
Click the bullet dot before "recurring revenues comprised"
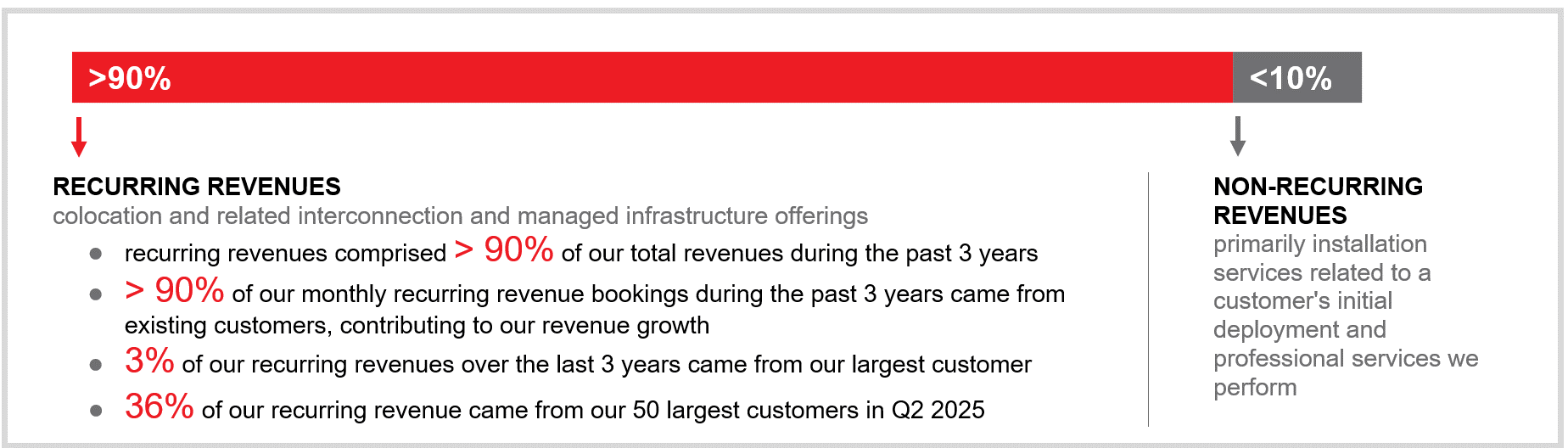(x=96, y=254)
